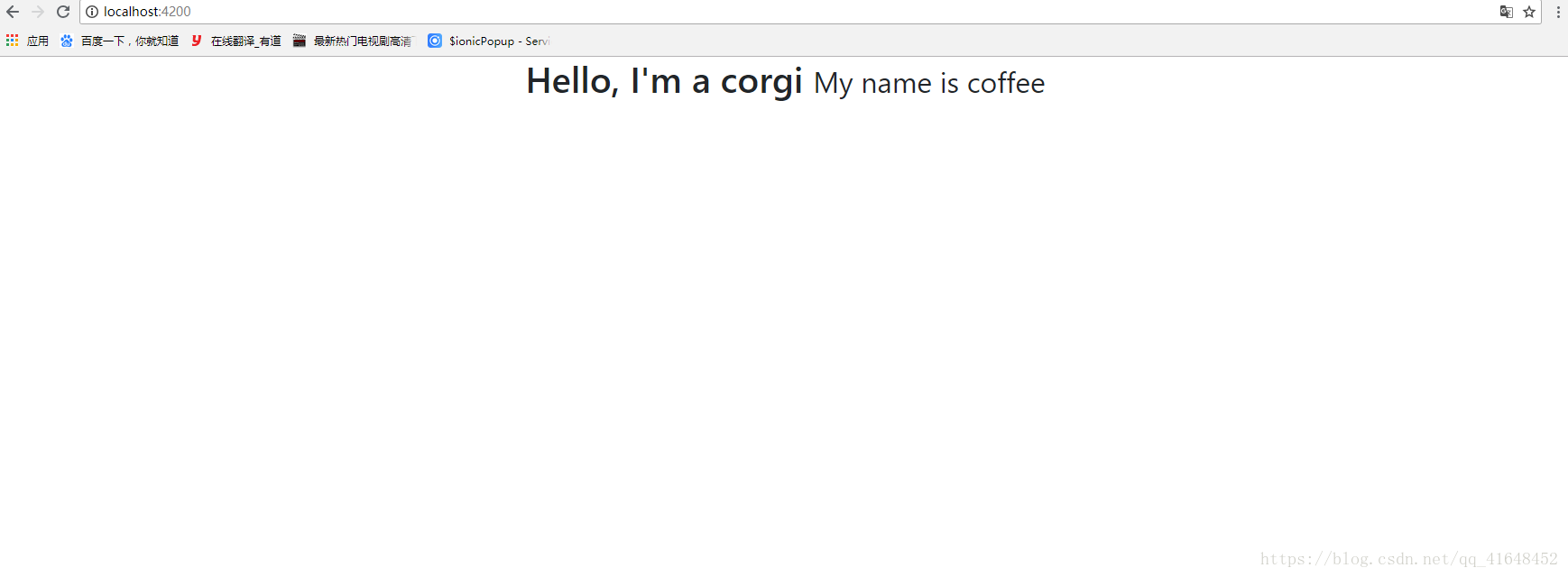Open the 在线翻译_有道 bookmark

246,41
